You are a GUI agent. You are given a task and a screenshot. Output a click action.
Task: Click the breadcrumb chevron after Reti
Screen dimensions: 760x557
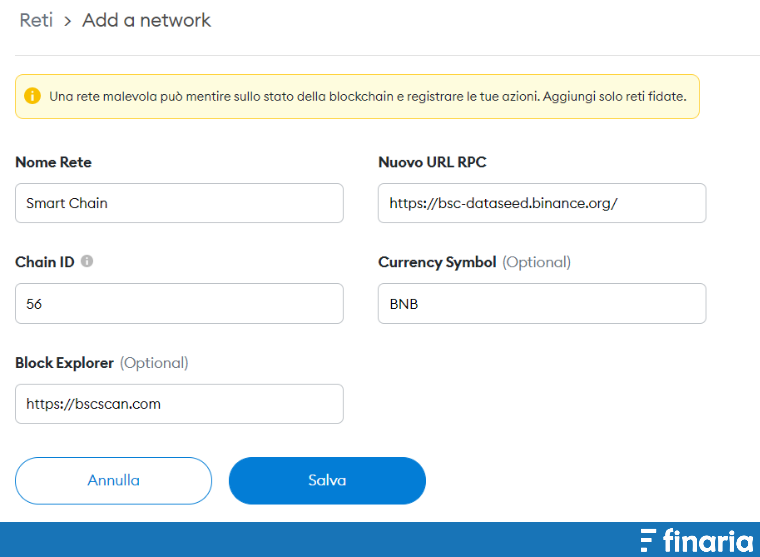(x=67, y=21)
